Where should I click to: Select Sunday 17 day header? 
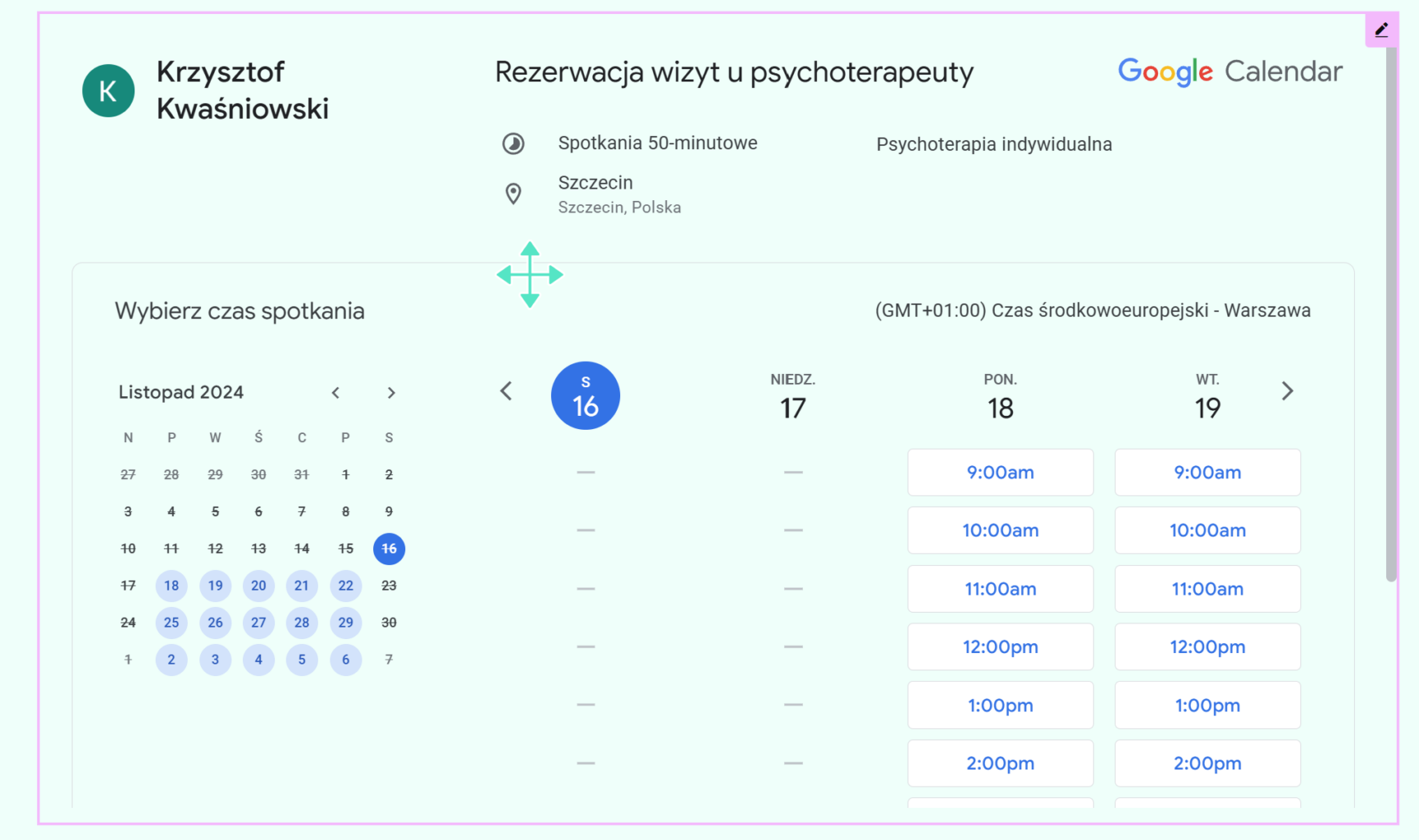point(793,397)
